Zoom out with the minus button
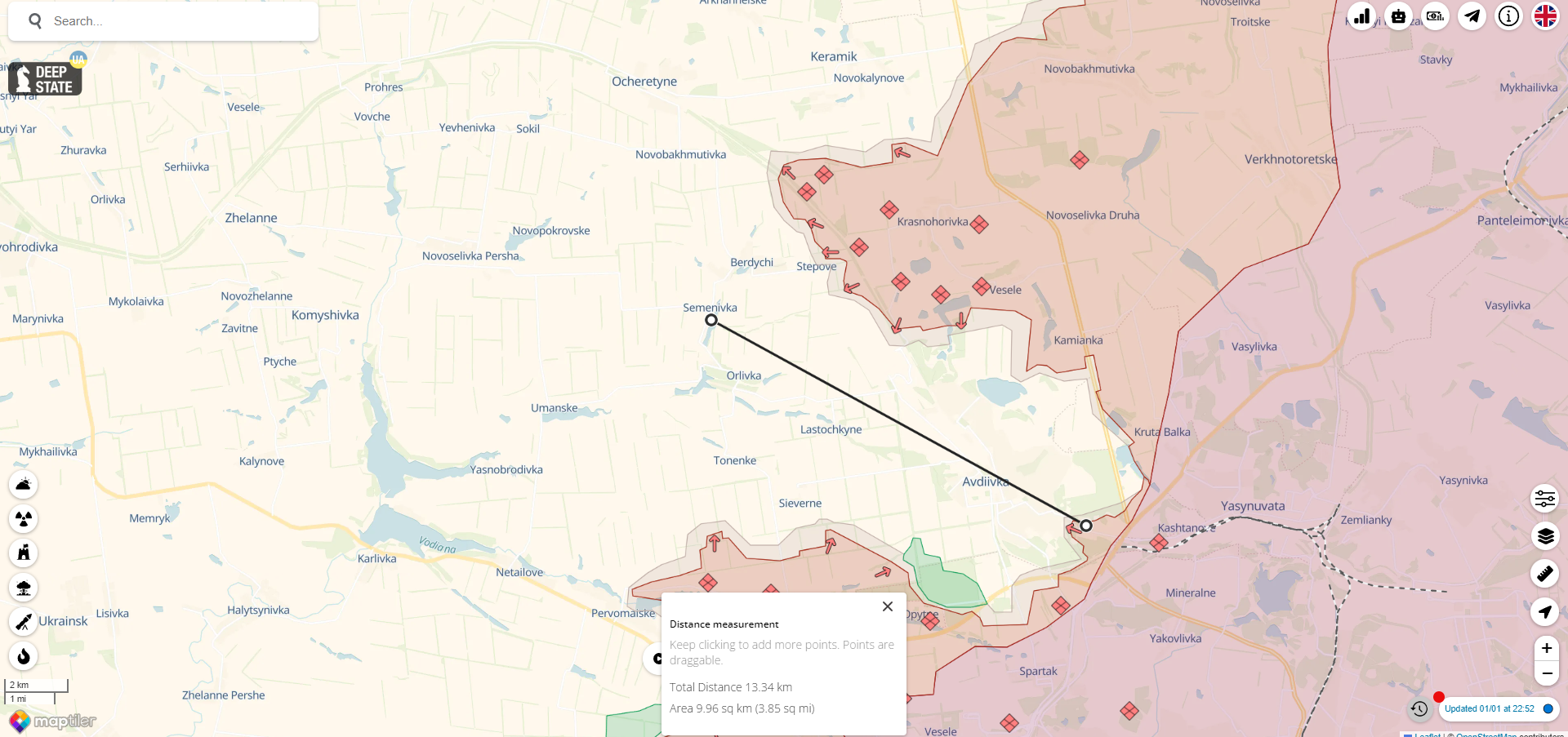The height and width of the screenshot is (737, 1568). click(x=1546, y=673)
